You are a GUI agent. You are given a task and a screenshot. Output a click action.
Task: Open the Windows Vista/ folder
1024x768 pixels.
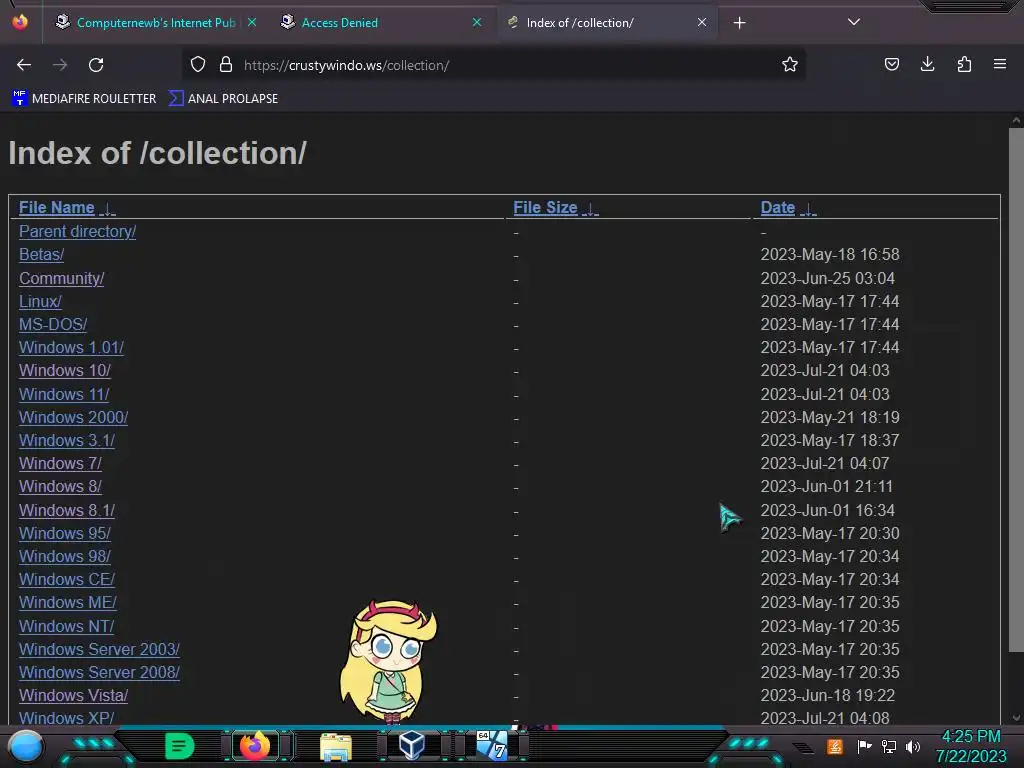73,696
